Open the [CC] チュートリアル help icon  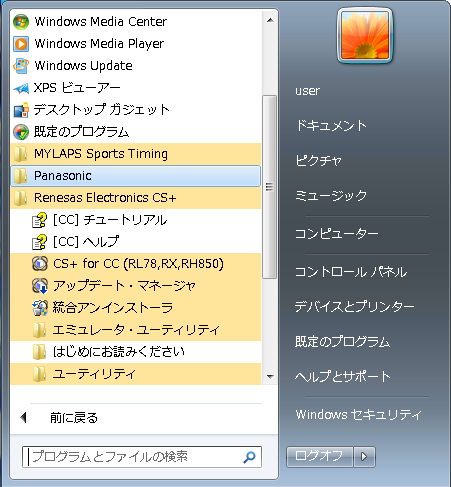tap(40, 220)
